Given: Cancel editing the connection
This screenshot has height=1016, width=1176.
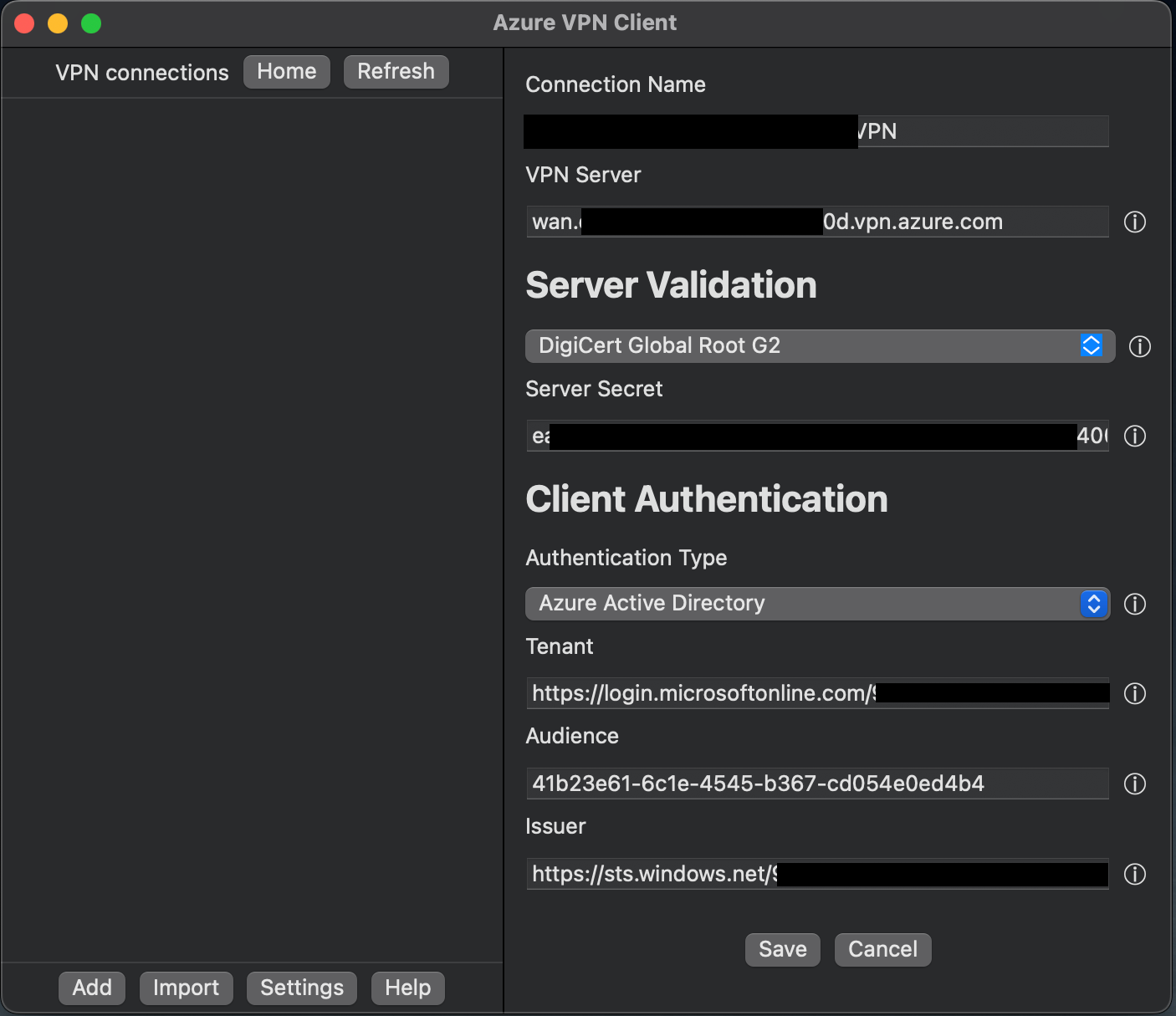Looking at the screenshot, I should pos(882,950).
